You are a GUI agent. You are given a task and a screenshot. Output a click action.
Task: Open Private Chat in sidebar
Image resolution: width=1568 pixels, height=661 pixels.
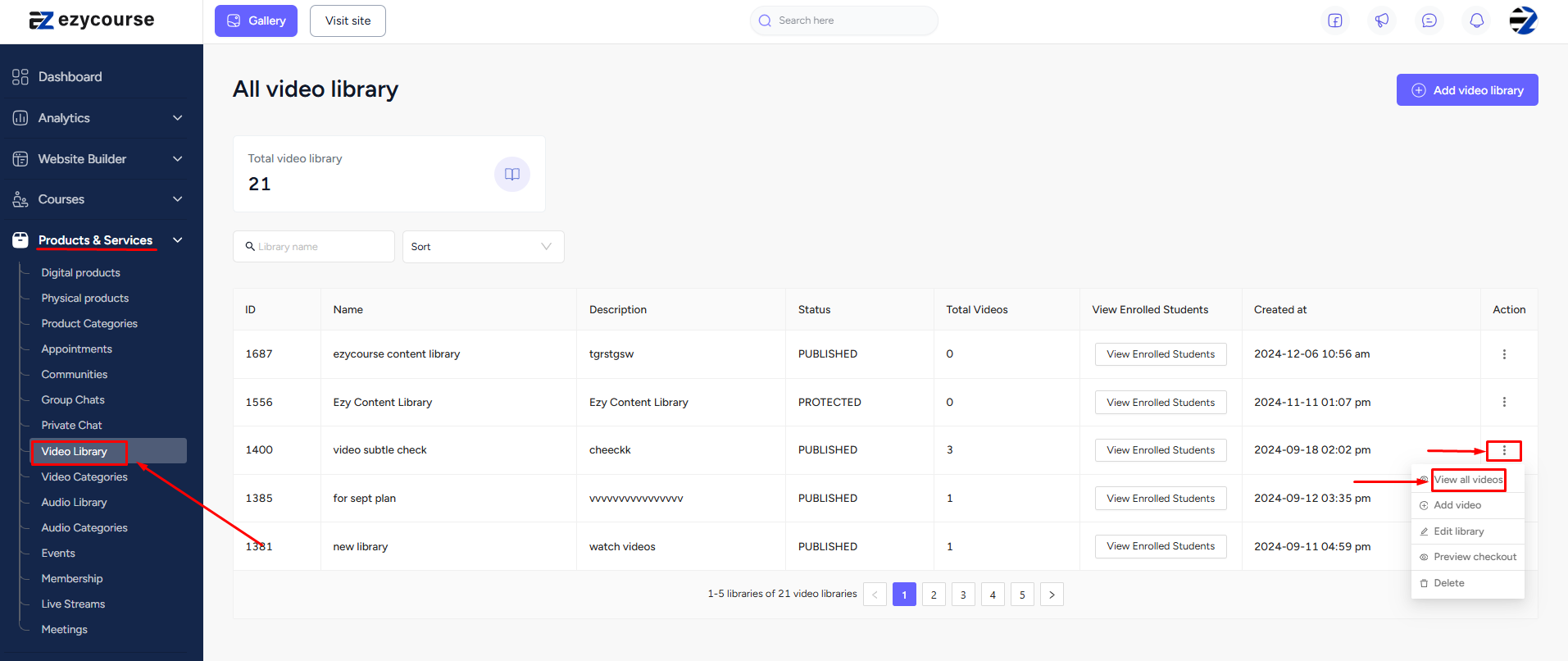coord(71,426)
